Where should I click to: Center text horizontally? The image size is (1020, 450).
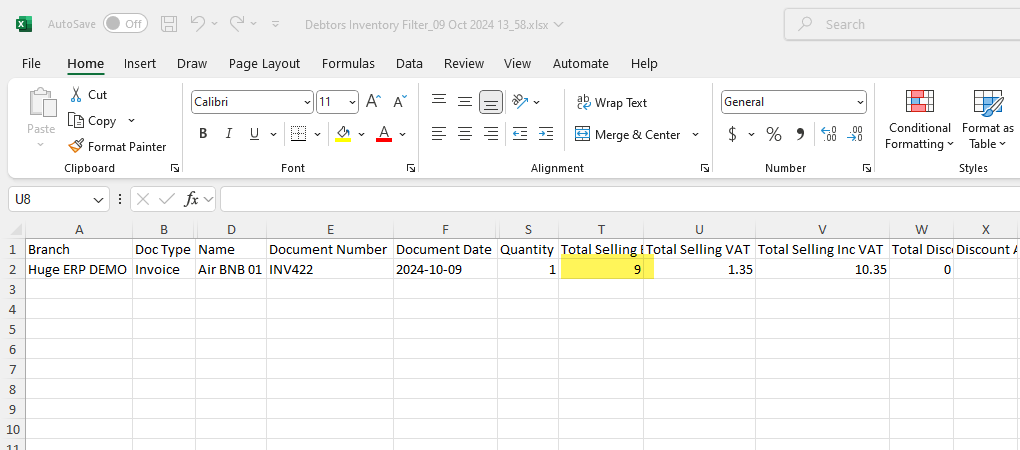[464, 134]
